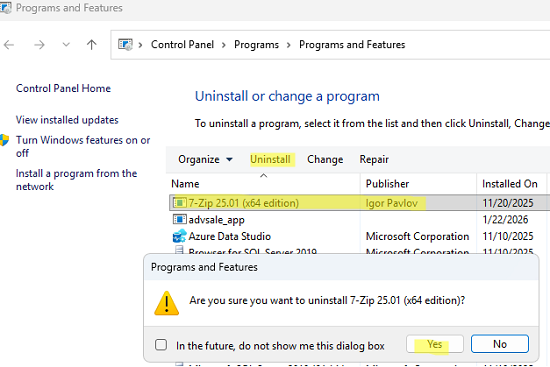Select the 7-Zip 25.01 (x64 edition) row
The width and height of the screenshot is (550, 367).
pos(360,203)
